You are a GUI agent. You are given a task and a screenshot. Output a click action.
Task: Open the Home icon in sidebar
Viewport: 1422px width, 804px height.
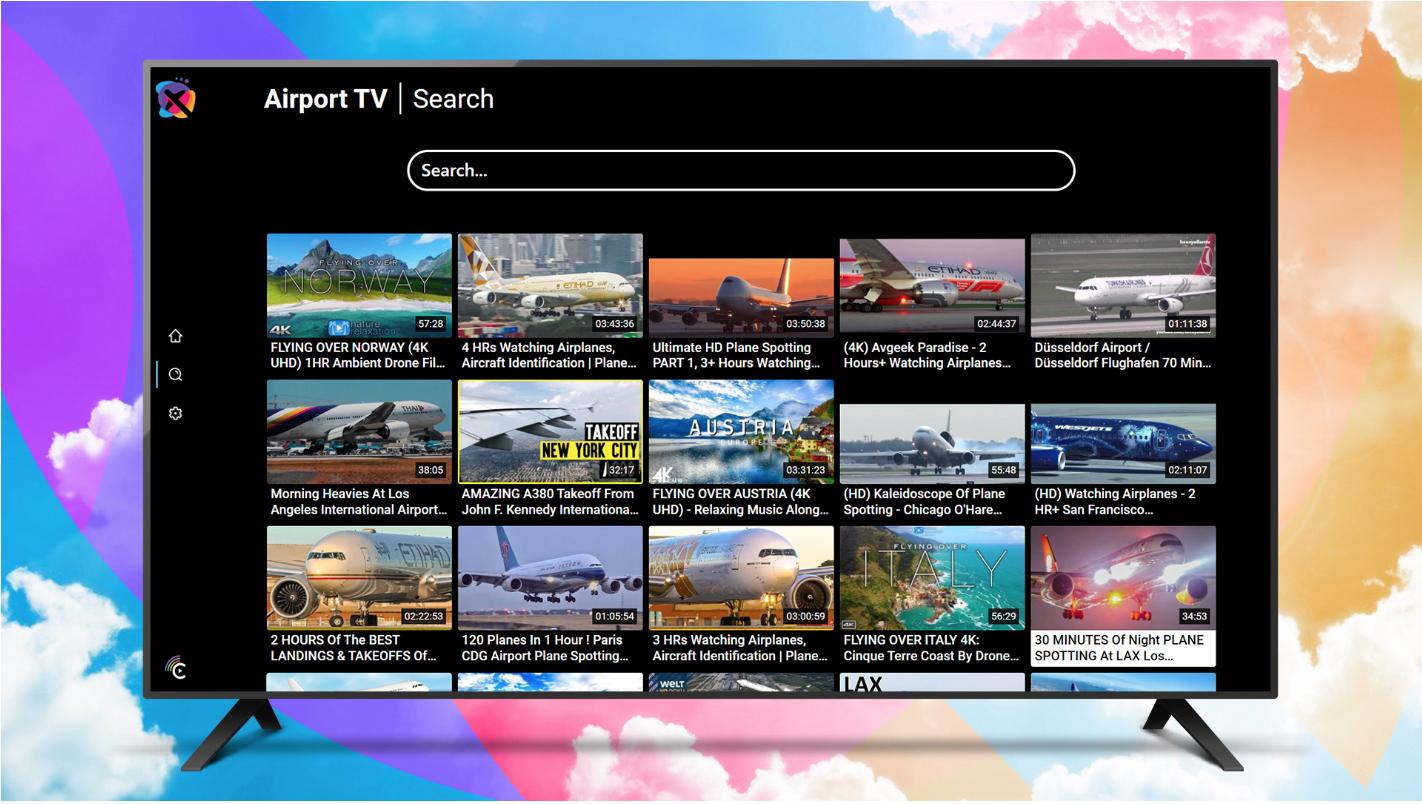point(175,336)
